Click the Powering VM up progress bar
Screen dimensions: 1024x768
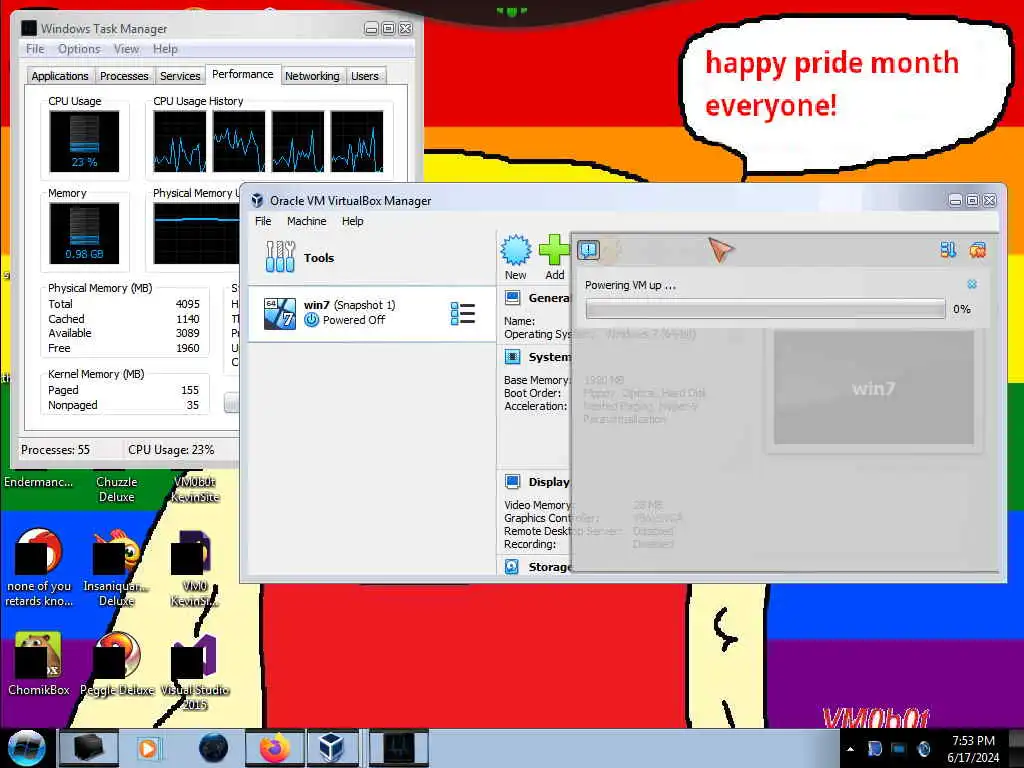pyautogui.click(x=765, y=309)
